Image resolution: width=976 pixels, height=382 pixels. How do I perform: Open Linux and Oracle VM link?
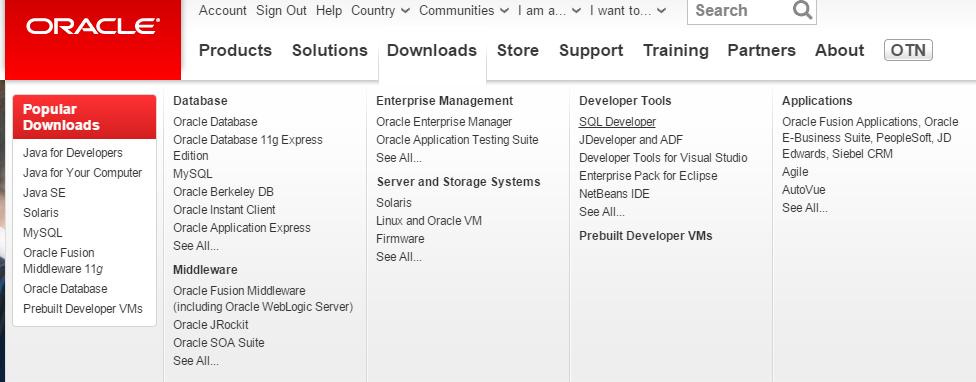tap(429, 221)
